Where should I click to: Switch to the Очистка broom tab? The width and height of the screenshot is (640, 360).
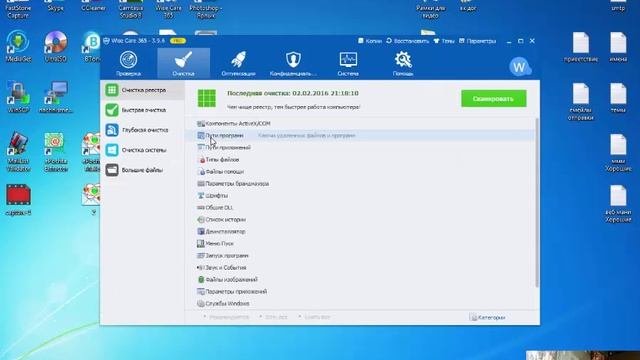183,64
